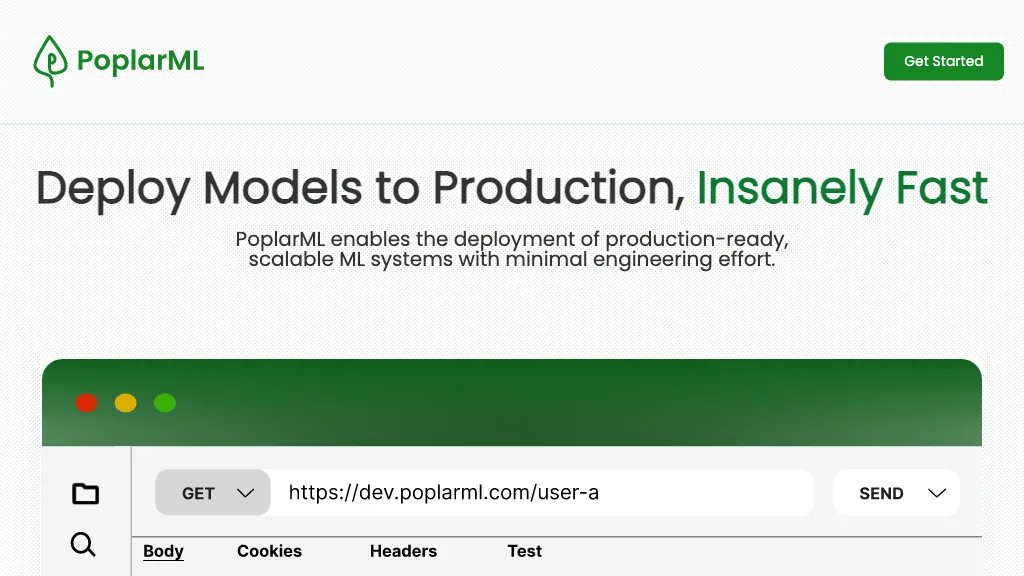Switch to the Body tab
Viewport: 1024px width, 576px height.
[x=163, y=551]
